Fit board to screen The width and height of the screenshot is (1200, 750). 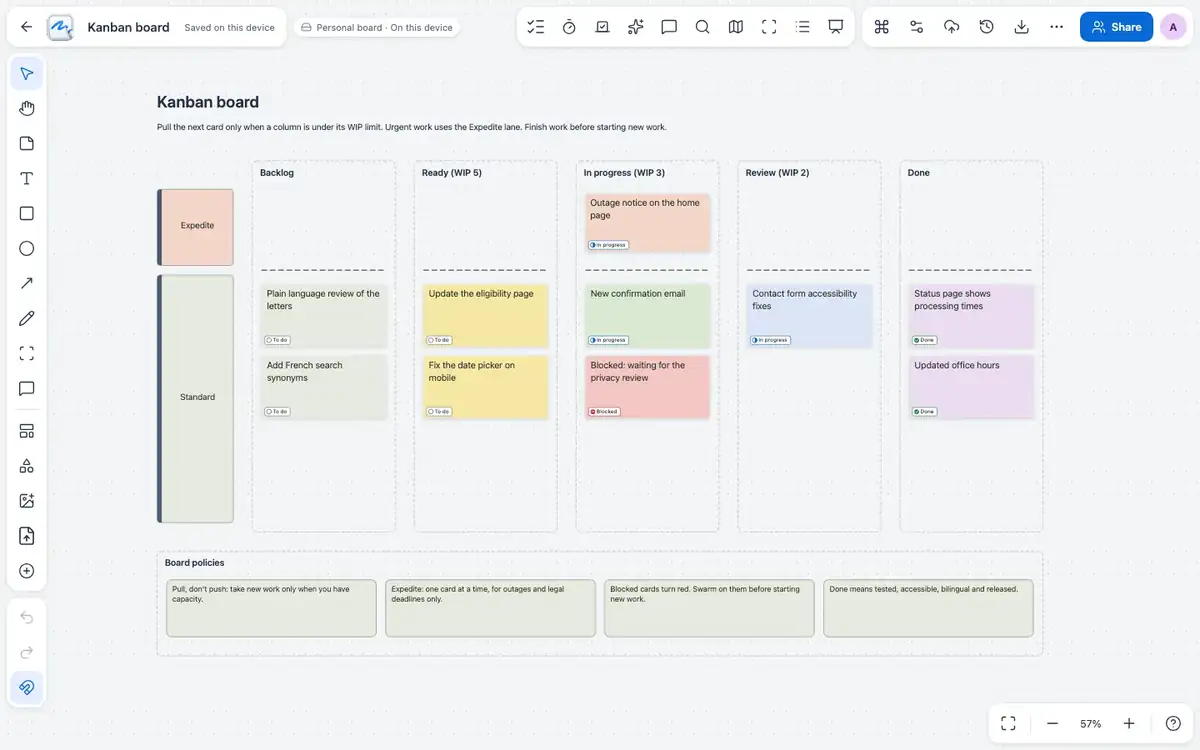tap(1008, 723)
